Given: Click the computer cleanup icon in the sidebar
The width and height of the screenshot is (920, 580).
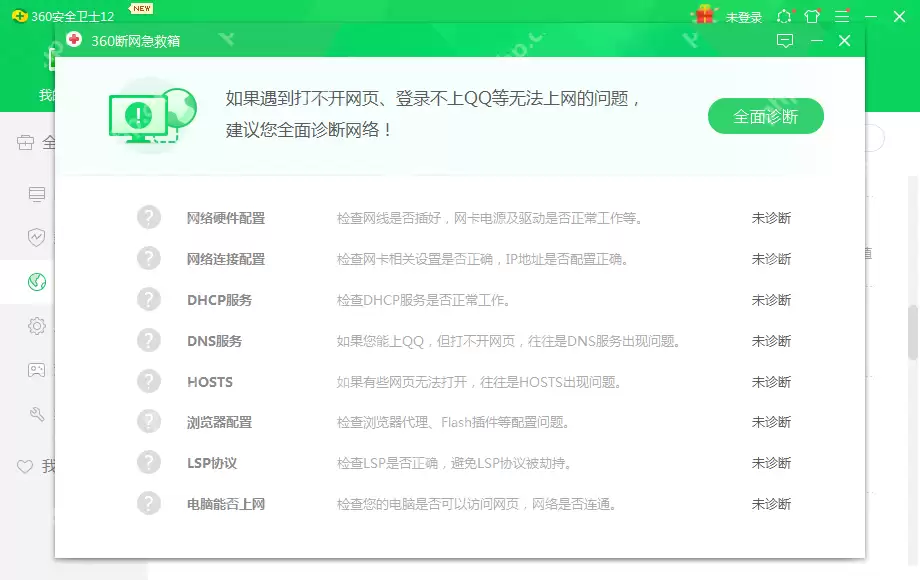Looking at the screenshot, I should pos(37,194).
